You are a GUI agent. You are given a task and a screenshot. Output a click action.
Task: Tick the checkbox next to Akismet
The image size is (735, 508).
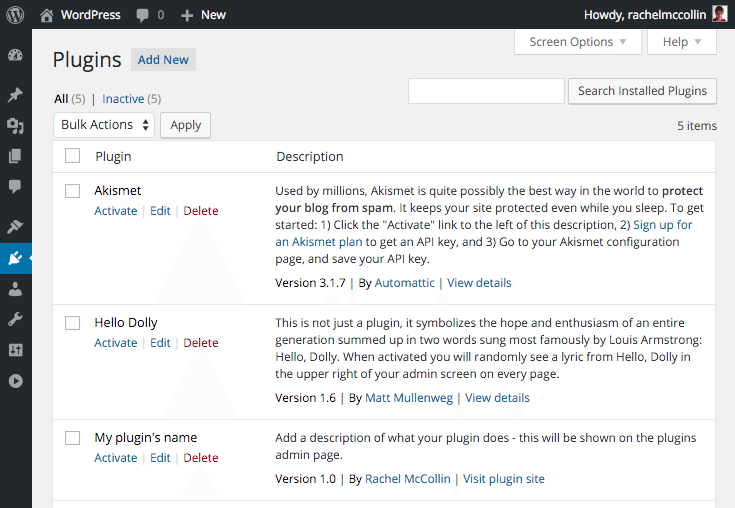pos(72,191)
